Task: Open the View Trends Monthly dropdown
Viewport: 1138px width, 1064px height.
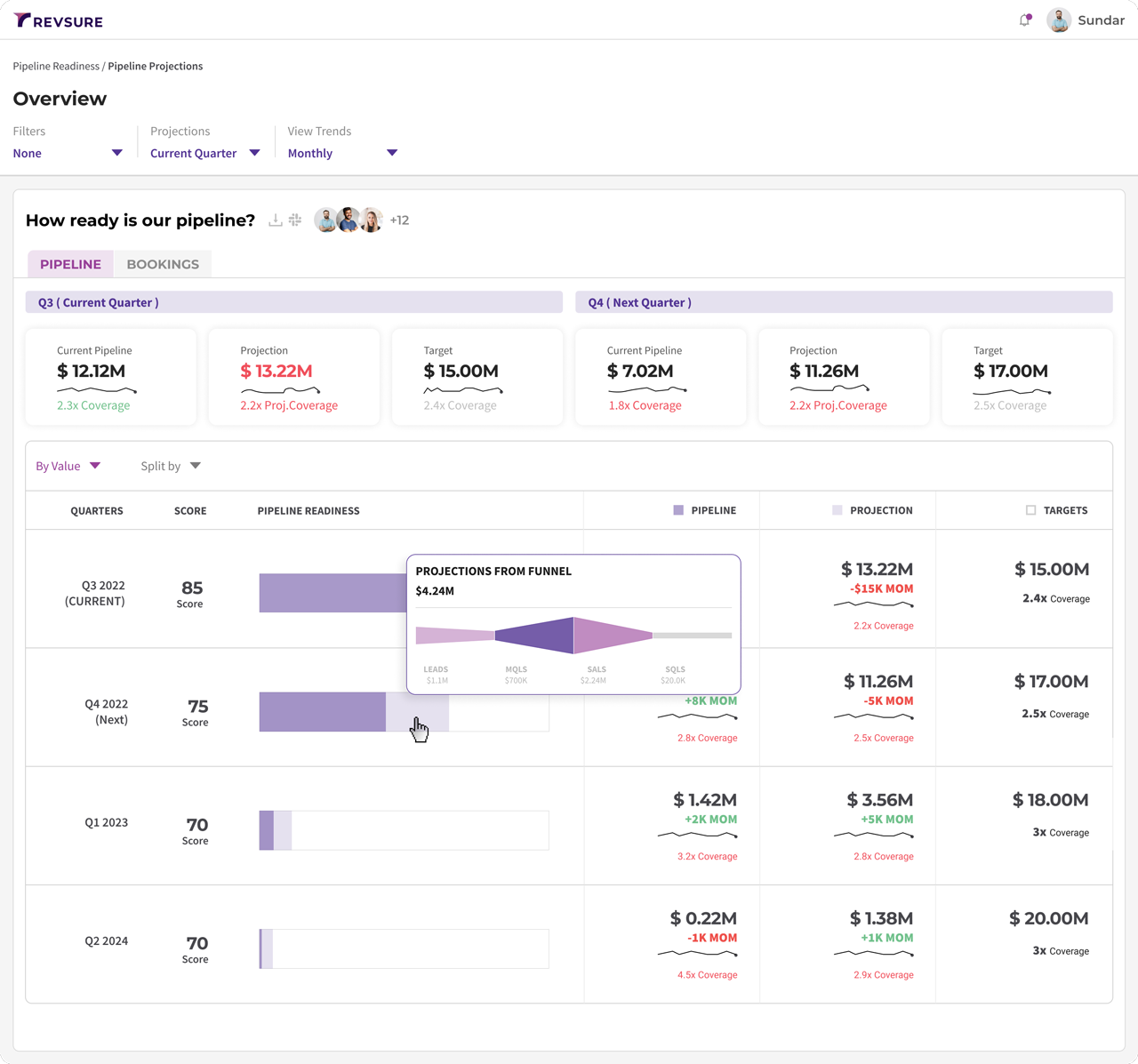Action: pos(342,153)
